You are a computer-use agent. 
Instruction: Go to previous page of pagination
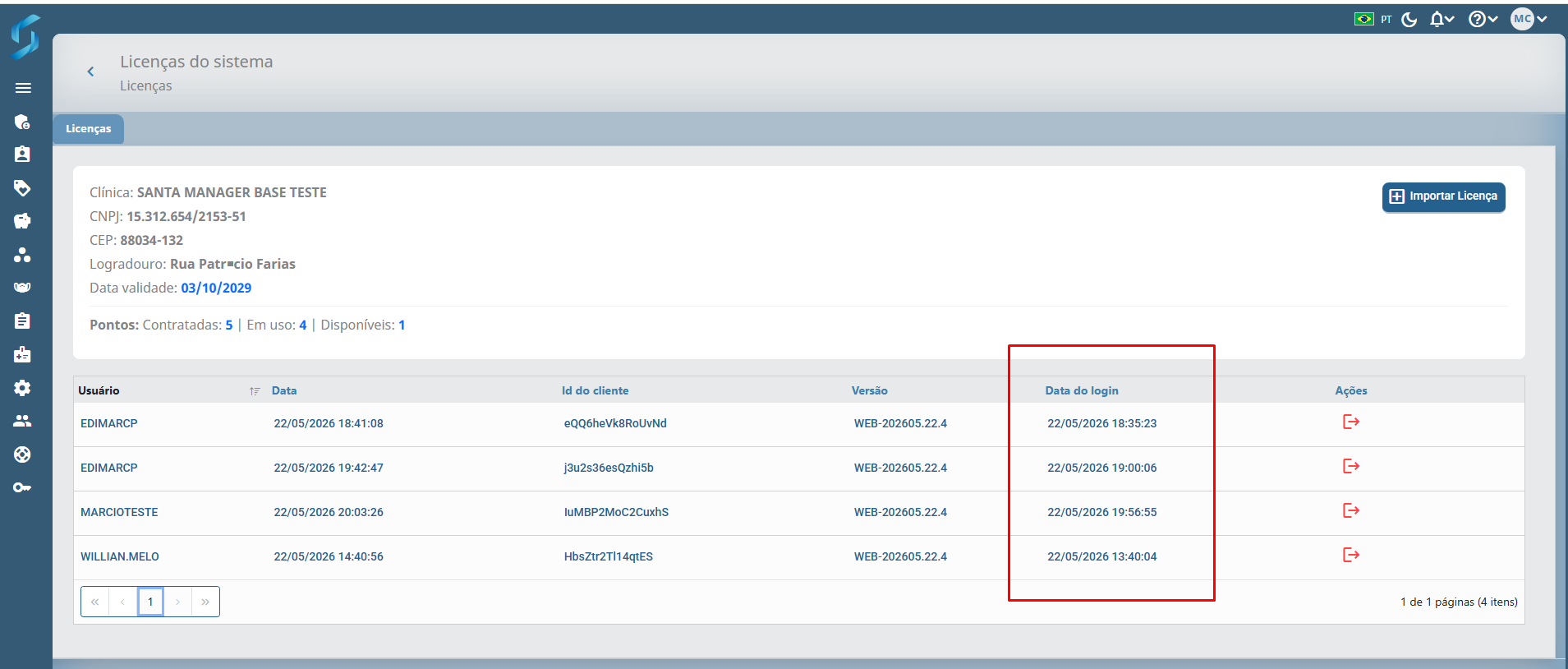coord(122,602)
